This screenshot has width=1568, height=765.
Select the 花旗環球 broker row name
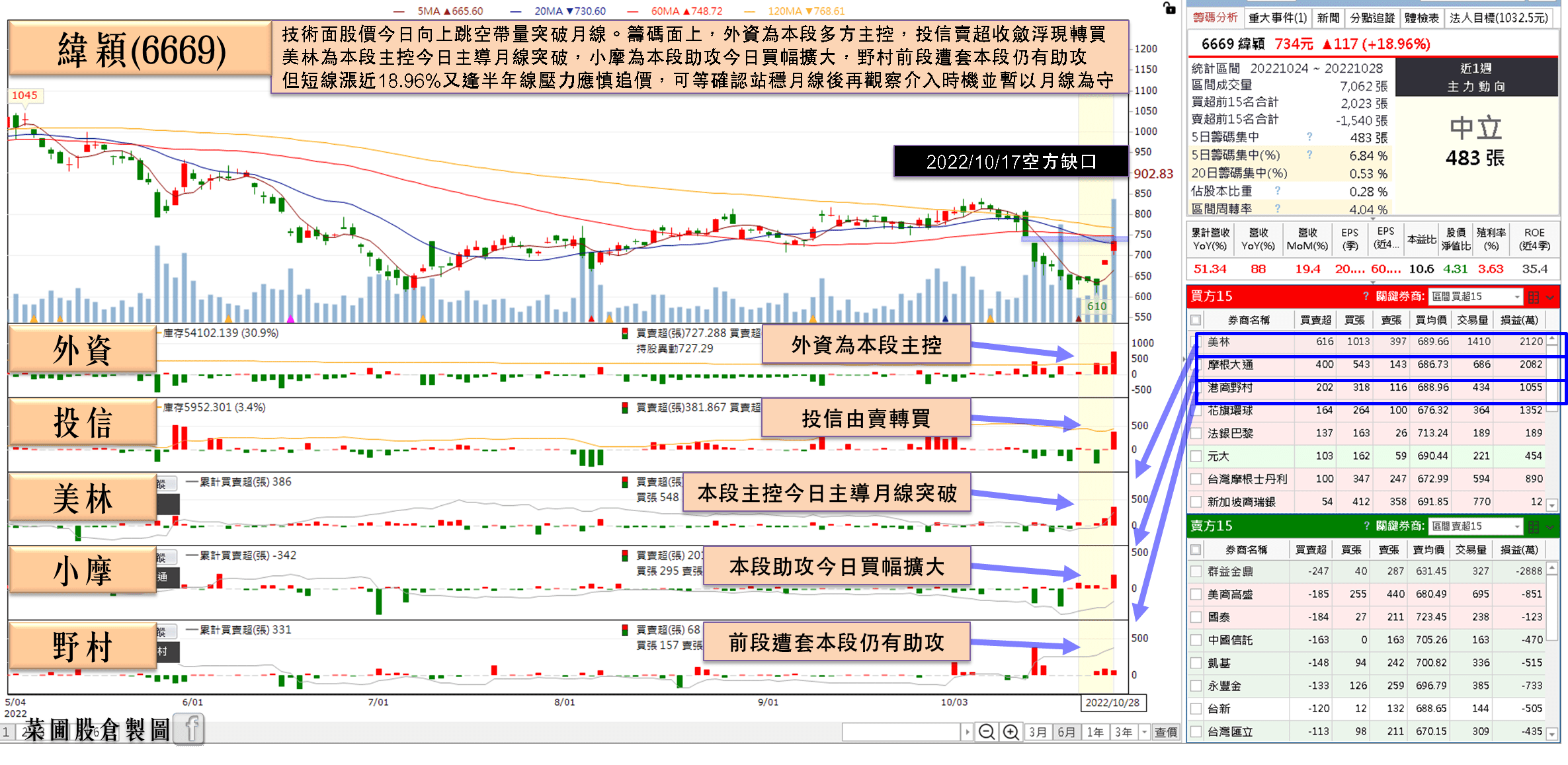pyautogui.click(x=1230, y=411)
